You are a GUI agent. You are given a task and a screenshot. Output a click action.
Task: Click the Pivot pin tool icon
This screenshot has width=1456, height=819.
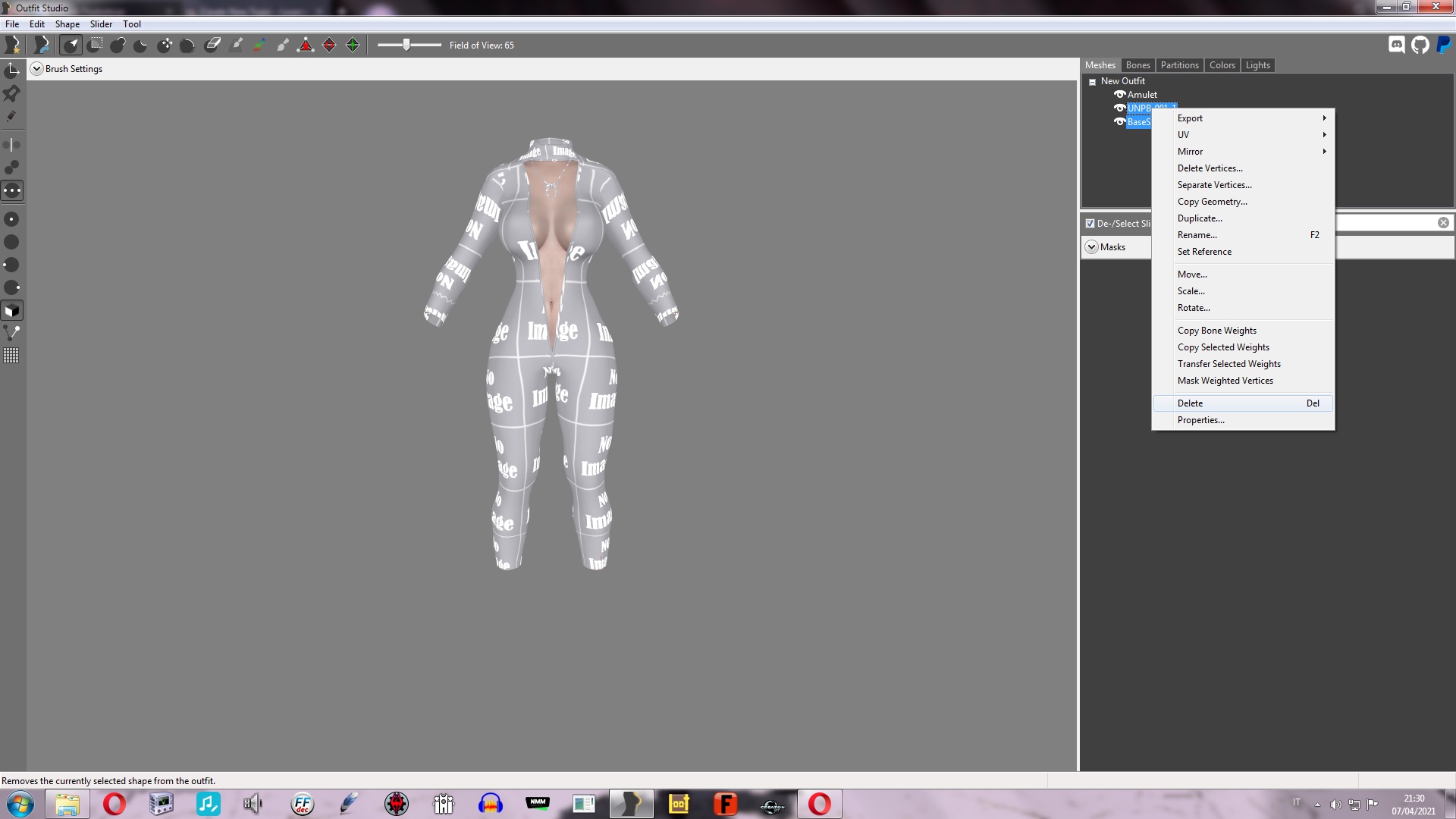pyautogui.click(x=12, y=93)
